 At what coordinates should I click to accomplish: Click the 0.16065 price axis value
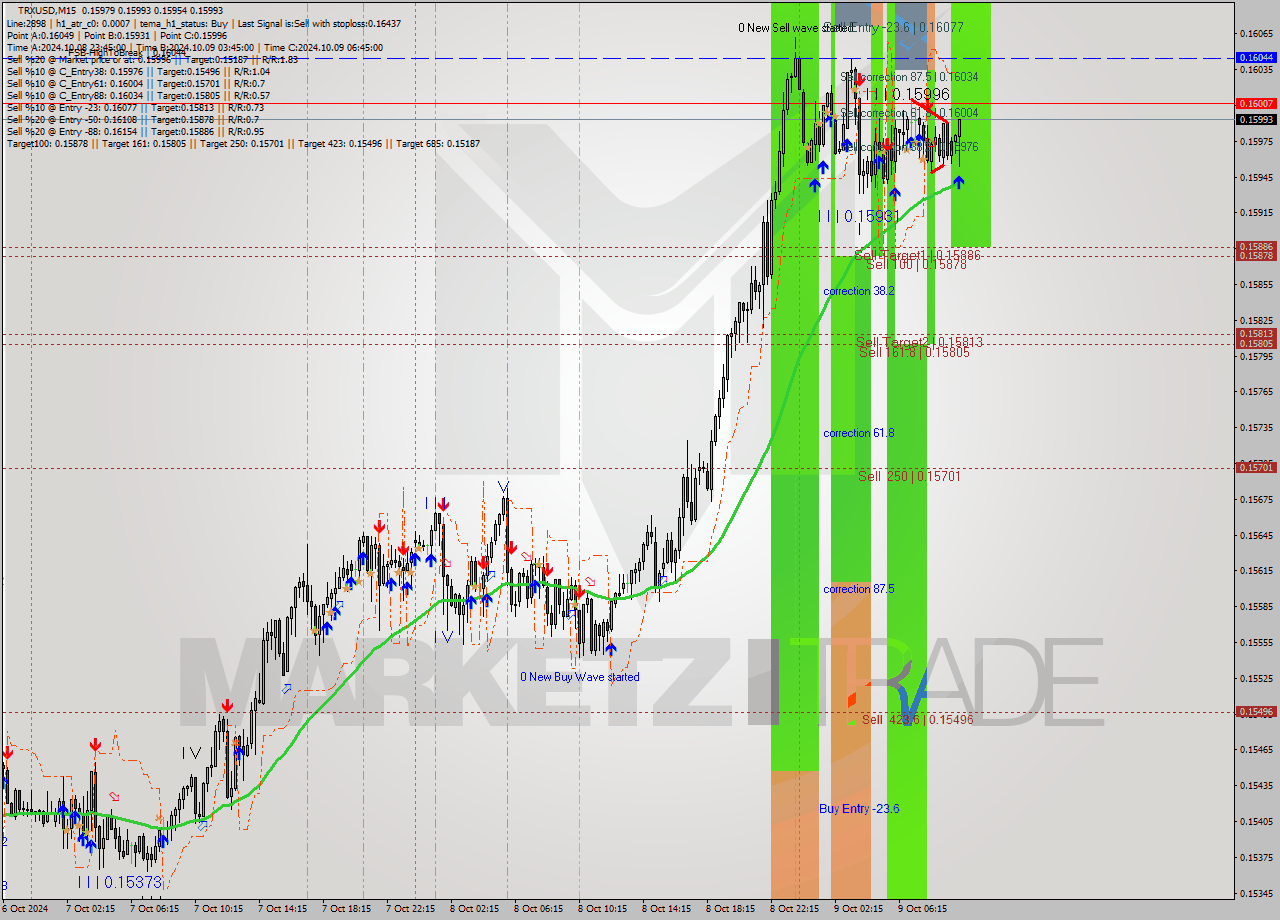point(1256,34)
